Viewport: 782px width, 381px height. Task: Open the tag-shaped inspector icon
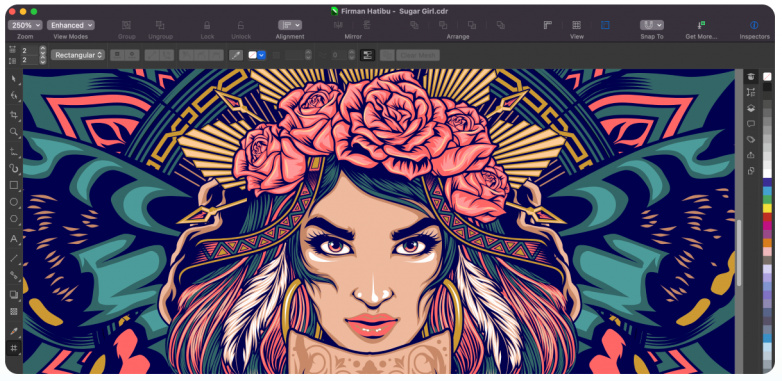pyautogui.click(x=751, y=140)
